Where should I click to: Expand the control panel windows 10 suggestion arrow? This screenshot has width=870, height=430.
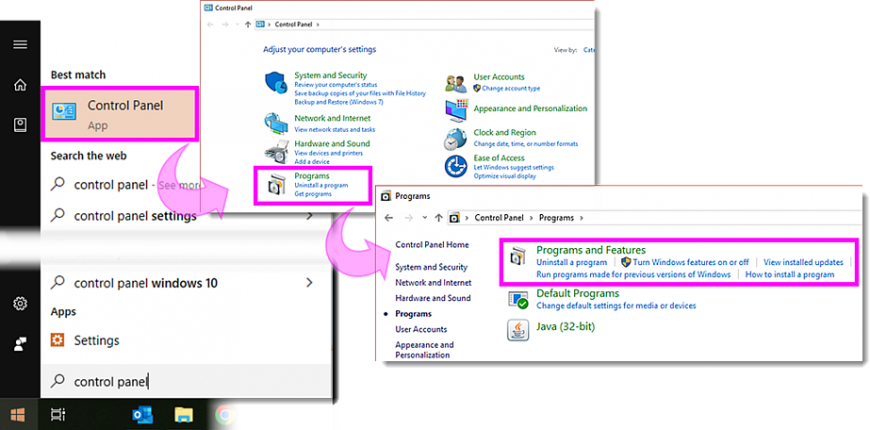pyautogui.click(x=310, y=283)
